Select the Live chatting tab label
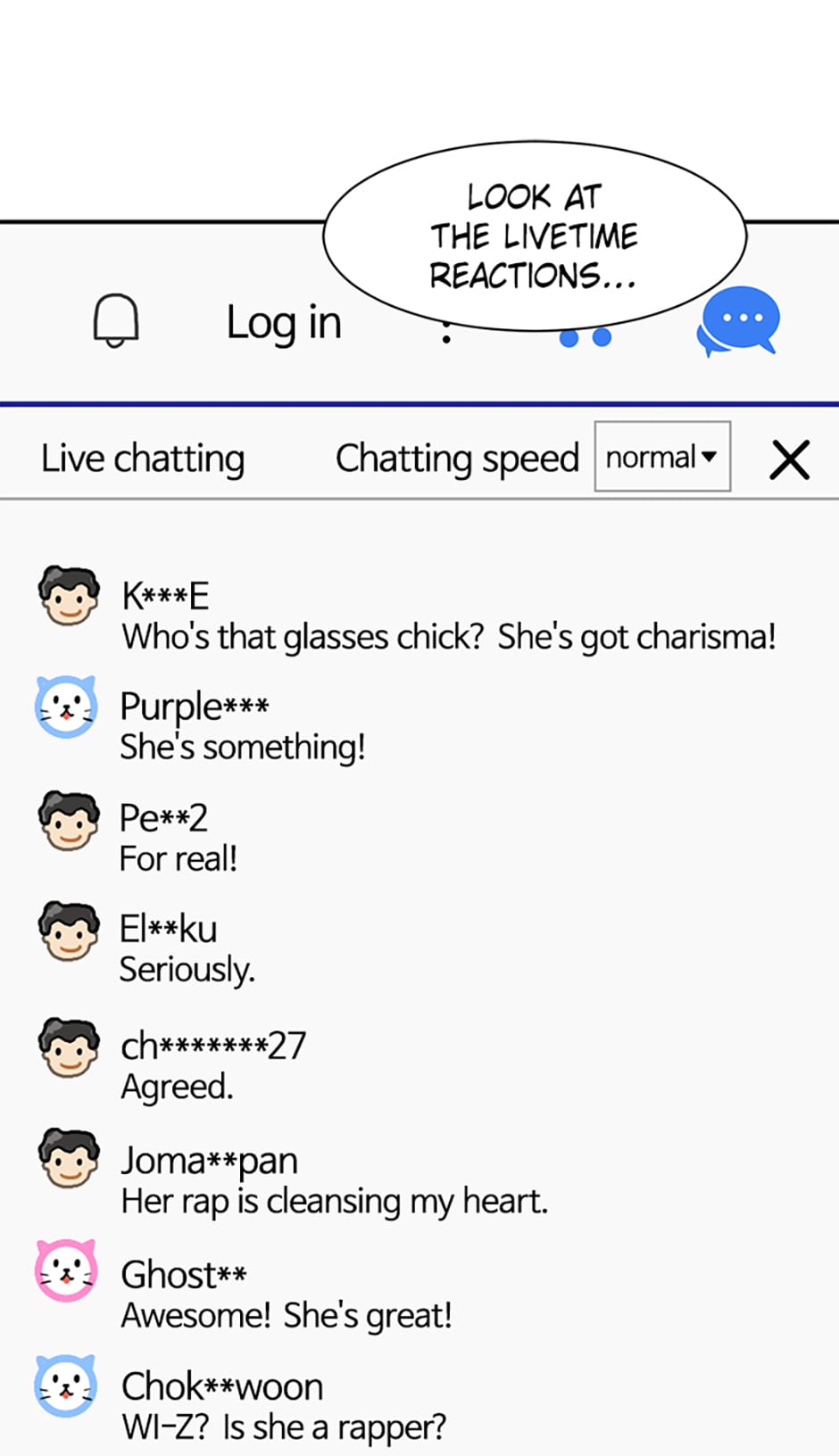The width and height of the screenshot is (839, 1456). point(143,459)
